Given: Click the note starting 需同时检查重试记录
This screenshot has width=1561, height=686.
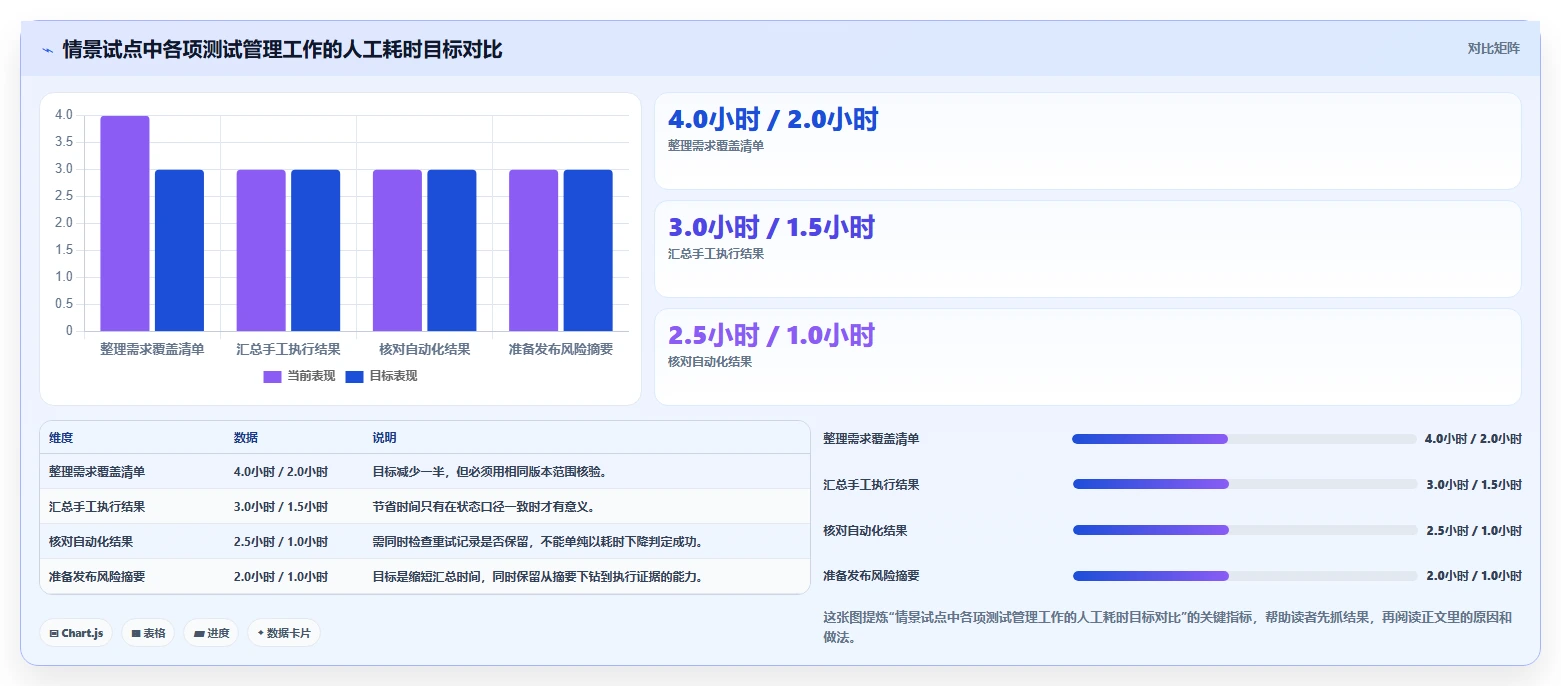Looking at the screenshot, I should click(538, 542).
